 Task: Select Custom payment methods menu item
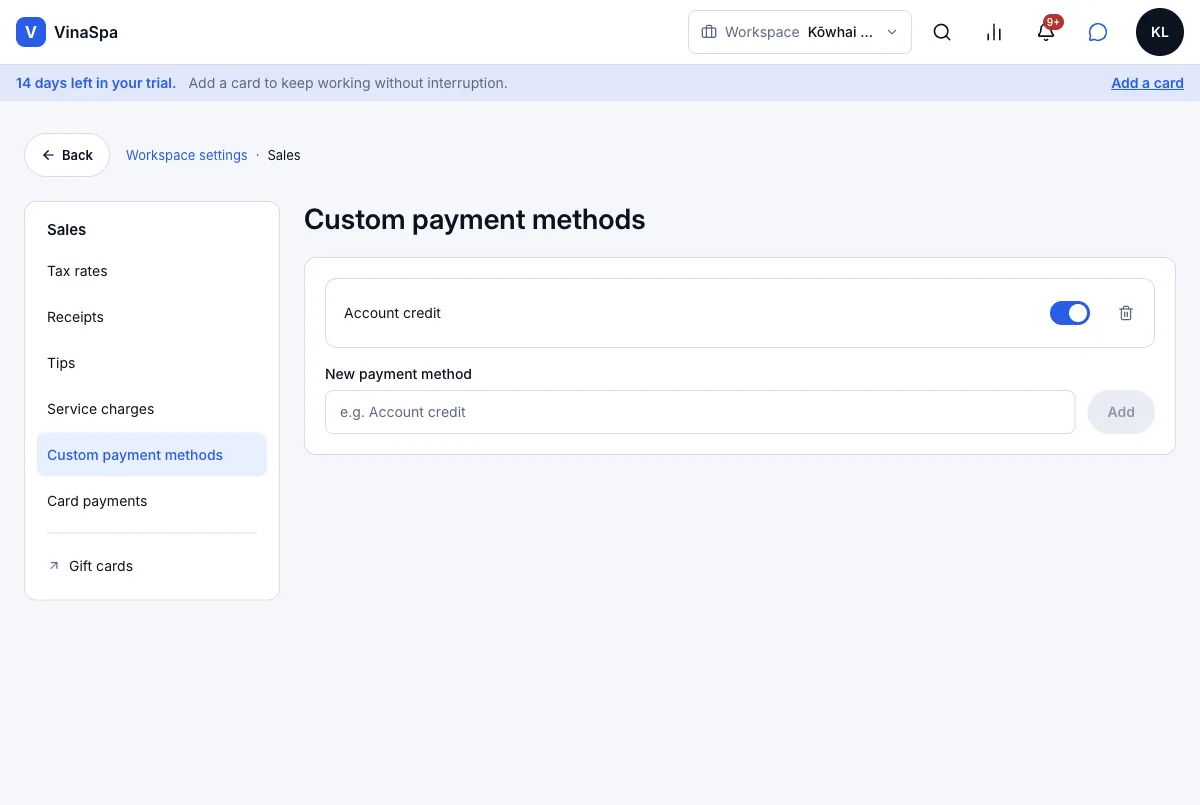click(x=152, y=455)
